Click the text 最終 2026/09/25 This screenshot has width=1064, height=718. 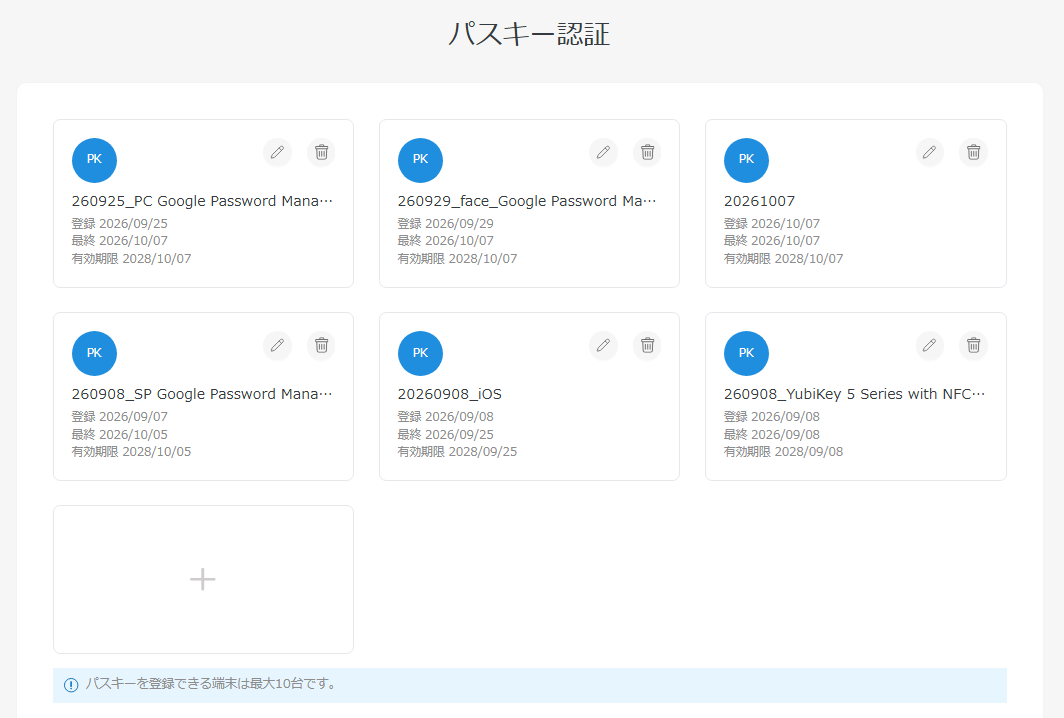point(446,434)
